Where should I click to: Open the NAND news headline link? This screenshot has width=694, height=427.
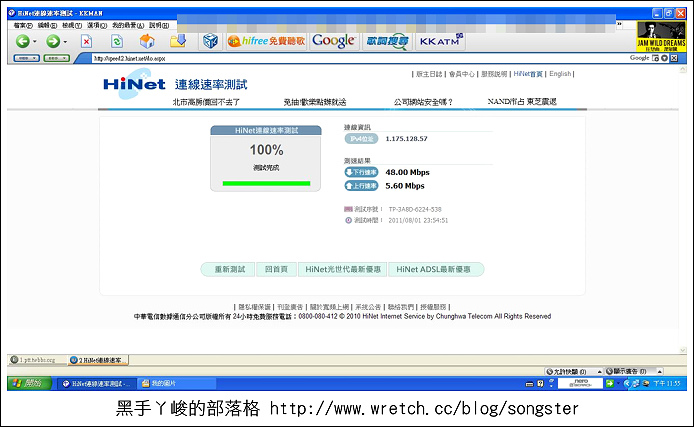522,102
